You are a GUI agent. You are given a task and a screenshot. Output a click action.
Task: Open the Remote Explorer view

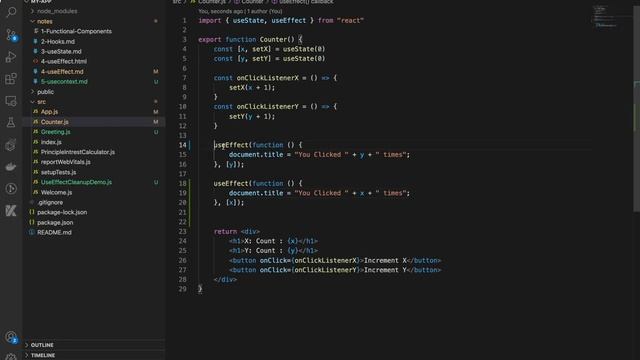(x=11, y=101)
